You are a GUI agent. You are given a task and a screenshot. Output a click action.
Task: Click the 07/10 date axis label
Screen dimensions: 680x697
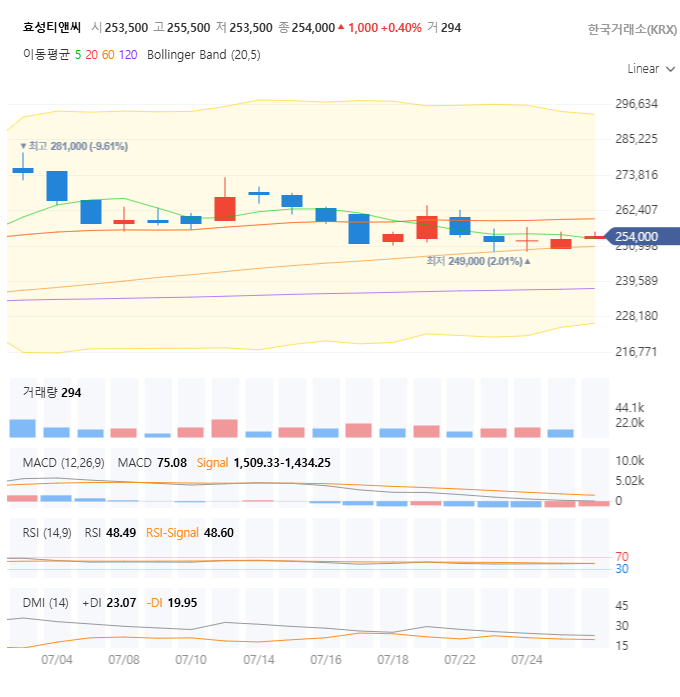(191, 660)
